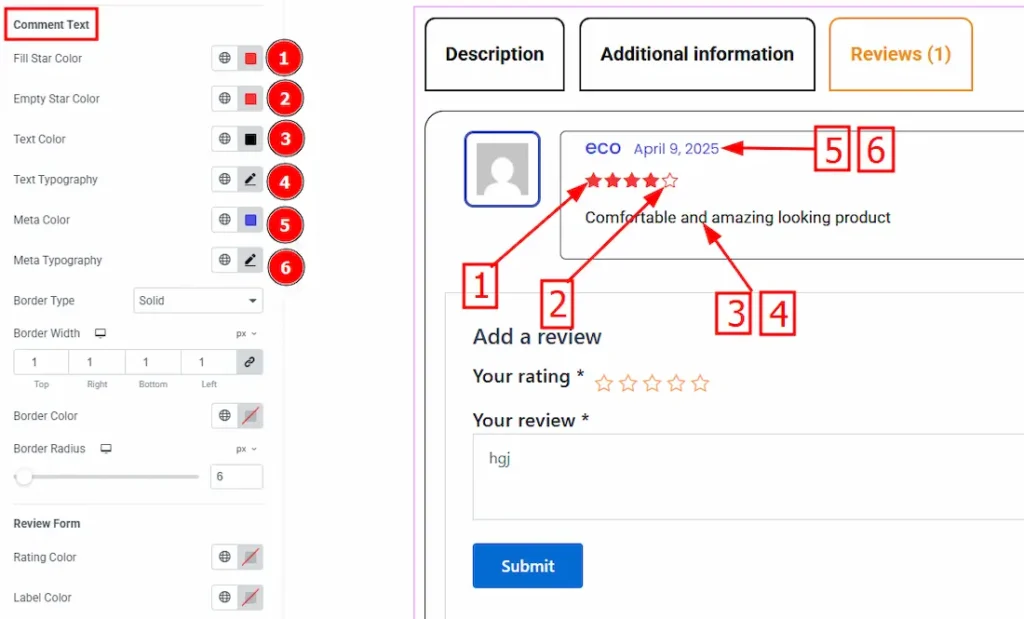Click global color icon for Text Color

[x=225, y=139]
